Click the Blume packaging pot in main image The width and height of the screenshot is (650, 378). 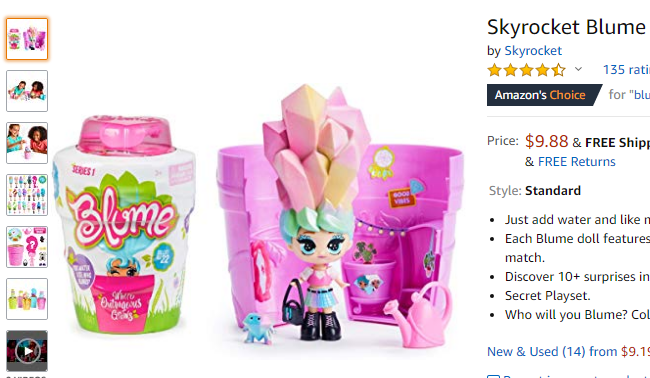click(124, 224)
